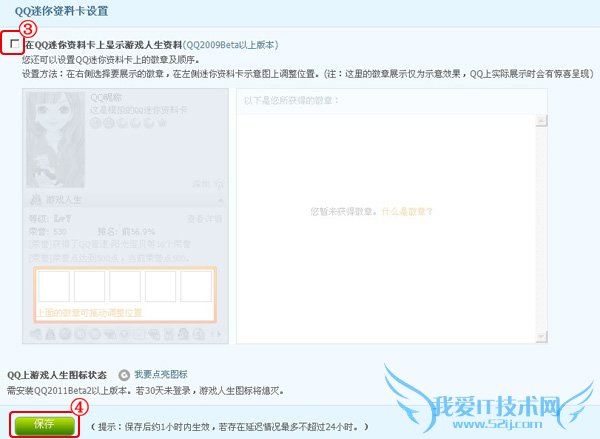Tick the show 游戏人生 data on mini card checkbox

click(x=15, y=44)
